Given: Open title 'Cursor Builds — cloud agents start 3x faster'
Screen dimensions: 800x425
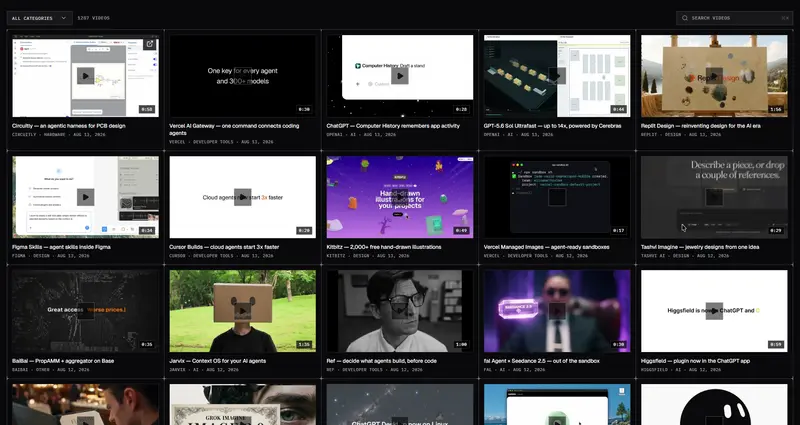Looking at the screenshot, I should [224, 247].
